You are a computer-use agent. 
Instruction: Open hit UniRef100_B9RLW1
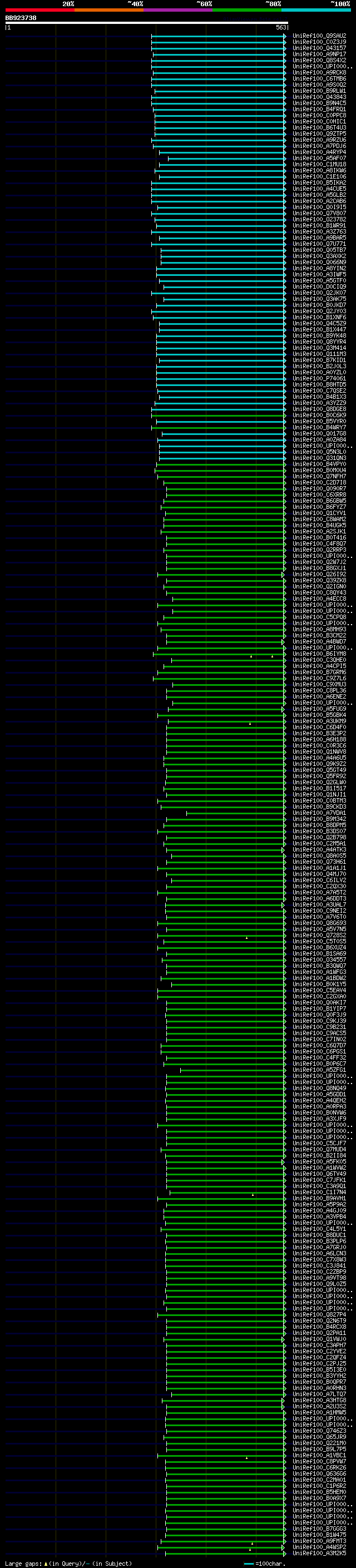click(x=319, y=91)
